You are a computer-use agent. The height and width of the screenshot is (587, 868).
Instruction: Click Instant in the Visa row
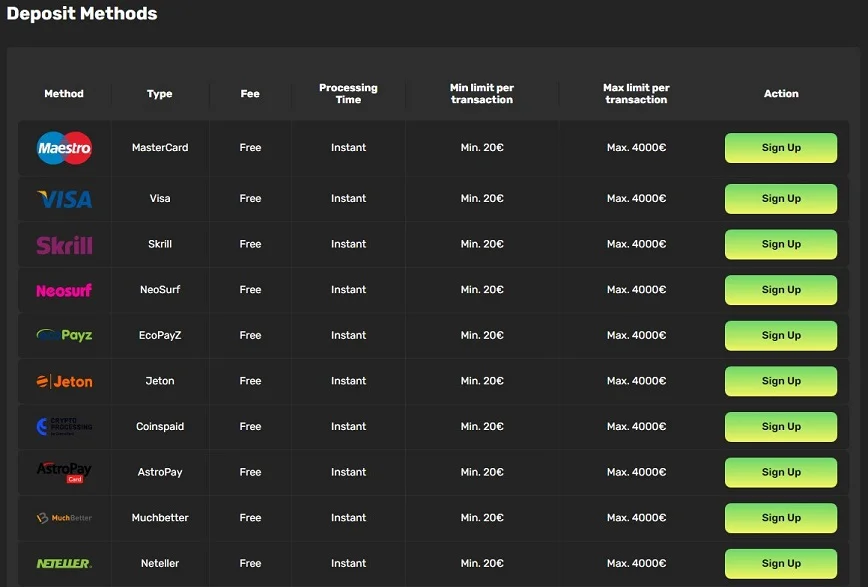[348, 198]
